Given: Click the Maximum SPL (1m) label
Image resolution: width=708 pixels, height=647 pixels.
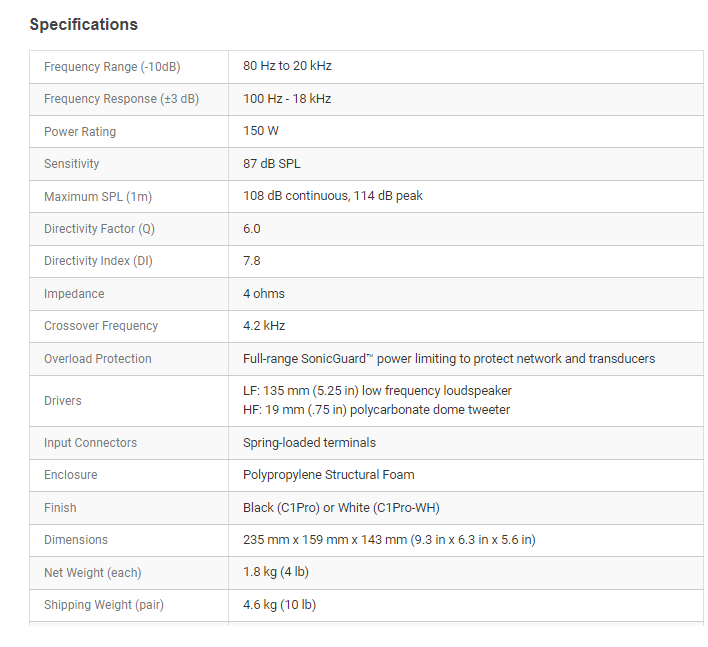Looking at the screenshot, I should pos(98,196).
